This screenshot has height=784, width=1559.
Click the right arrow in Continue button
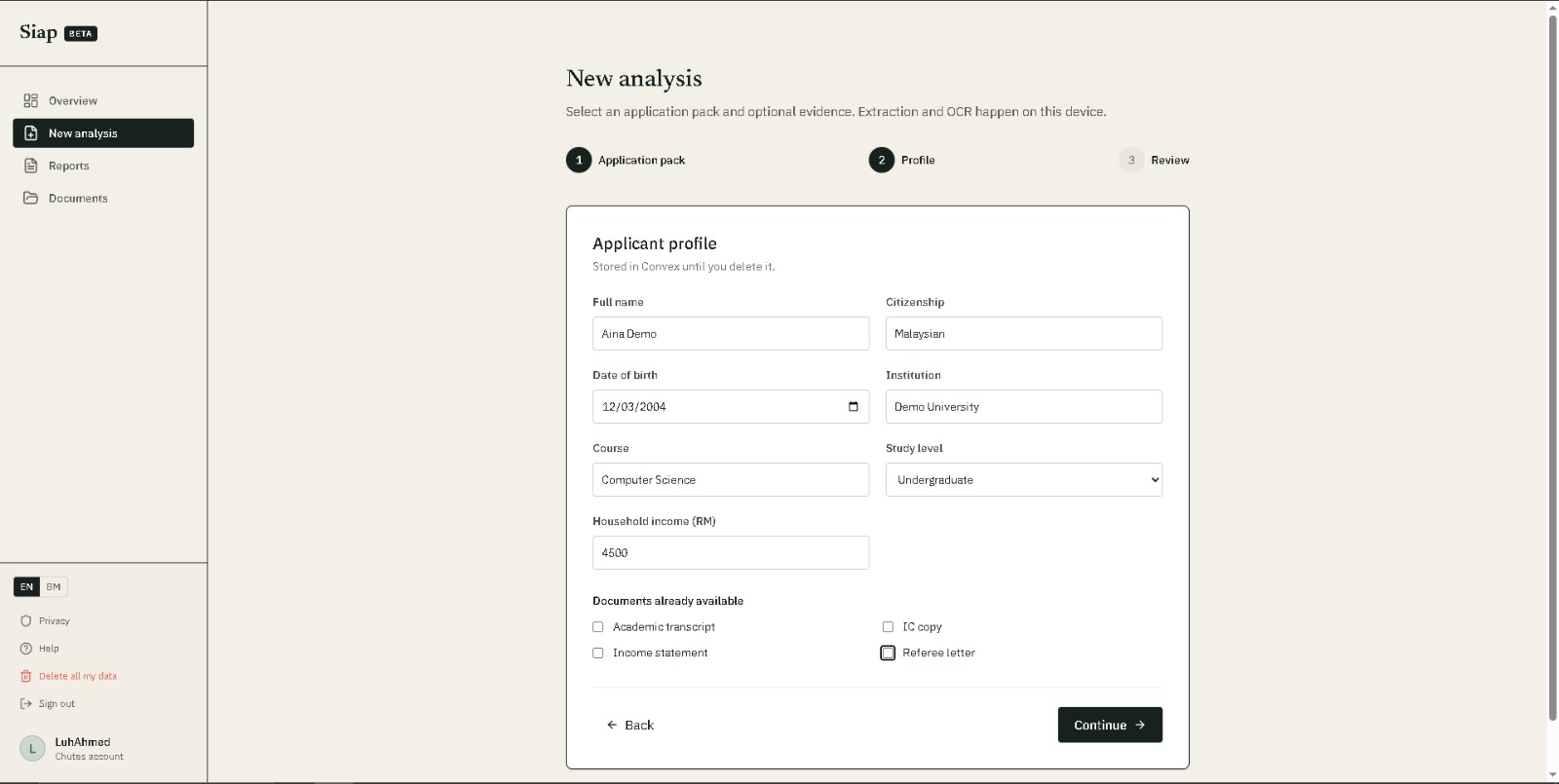(1140, 725)
